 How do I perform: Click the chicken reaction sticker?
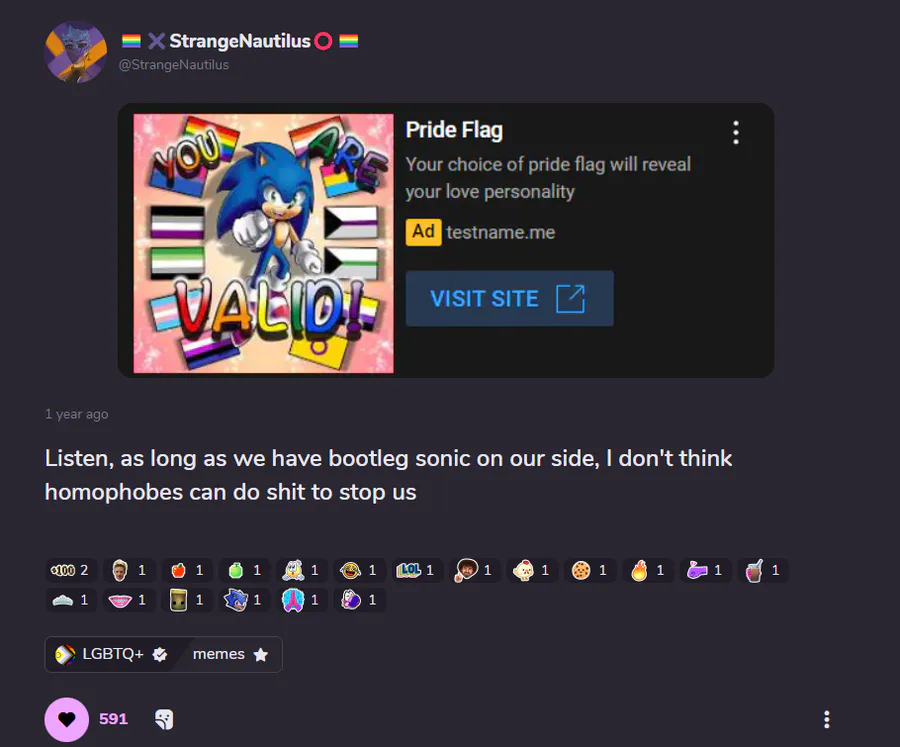click(x=532, y=570)
